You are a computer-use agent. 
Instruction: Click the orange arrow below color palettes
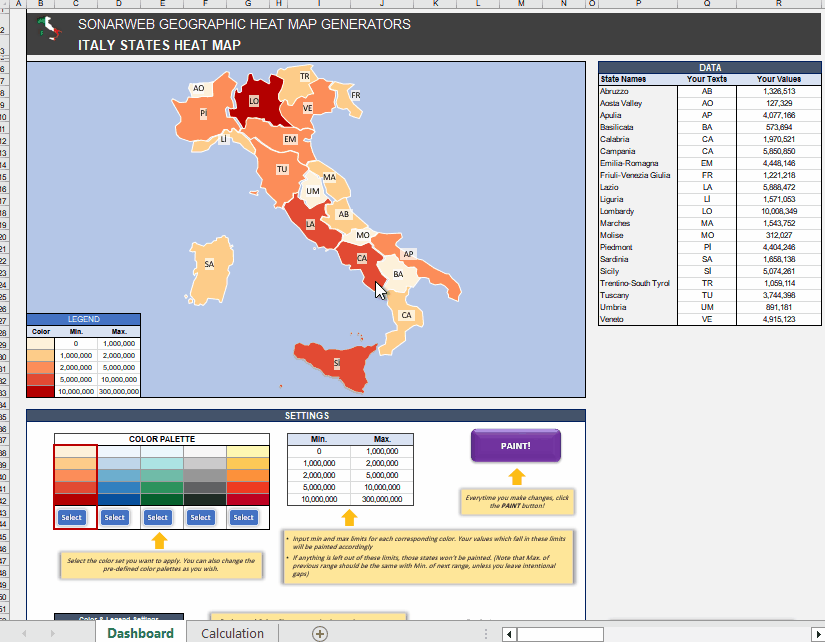point(159,540)
